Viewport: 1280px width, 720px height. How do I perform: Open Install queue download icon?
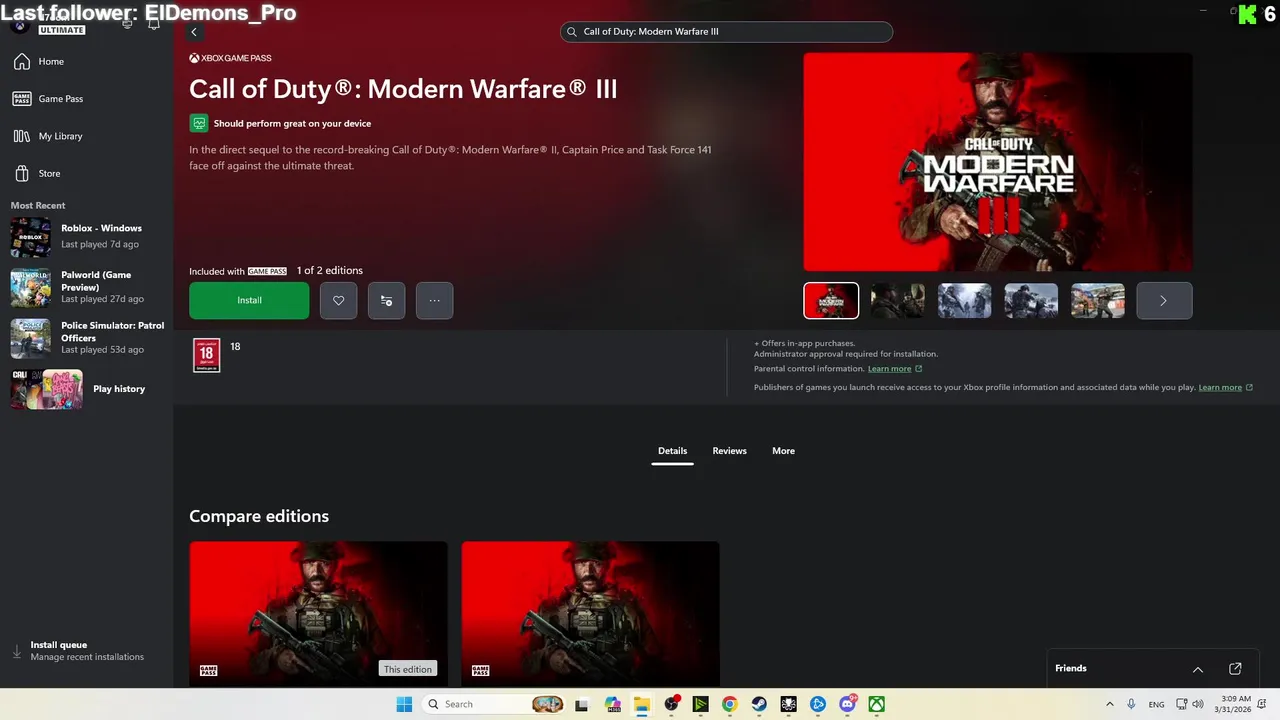[16, 651]
